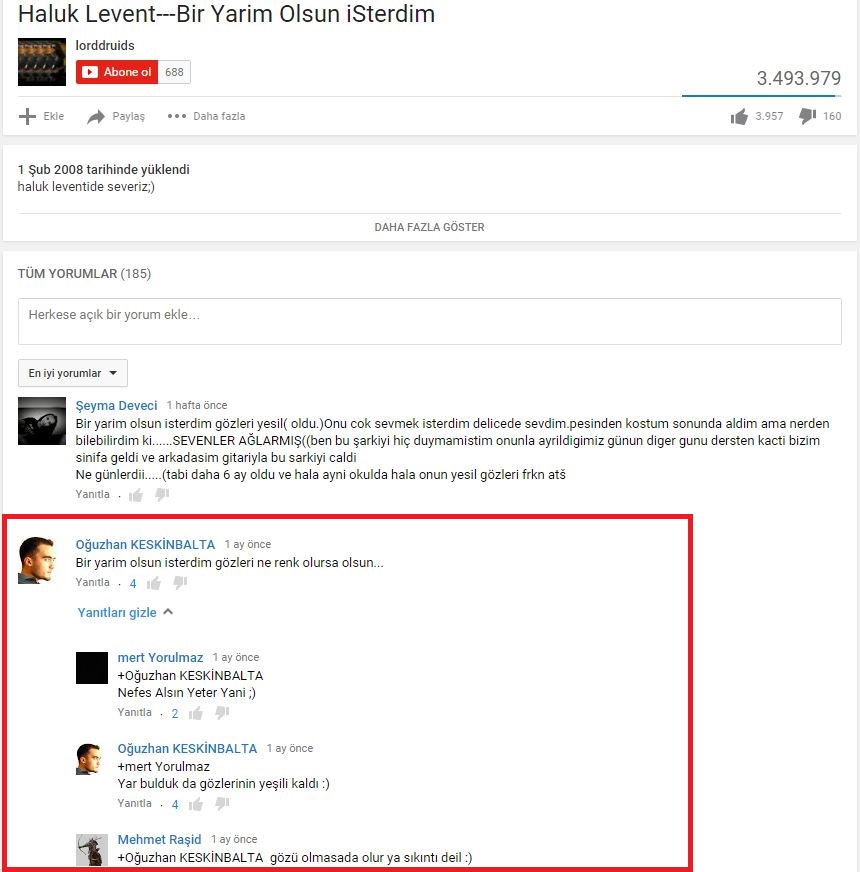Thumbs down Şeyma Deveci's comment

point(162,494)
